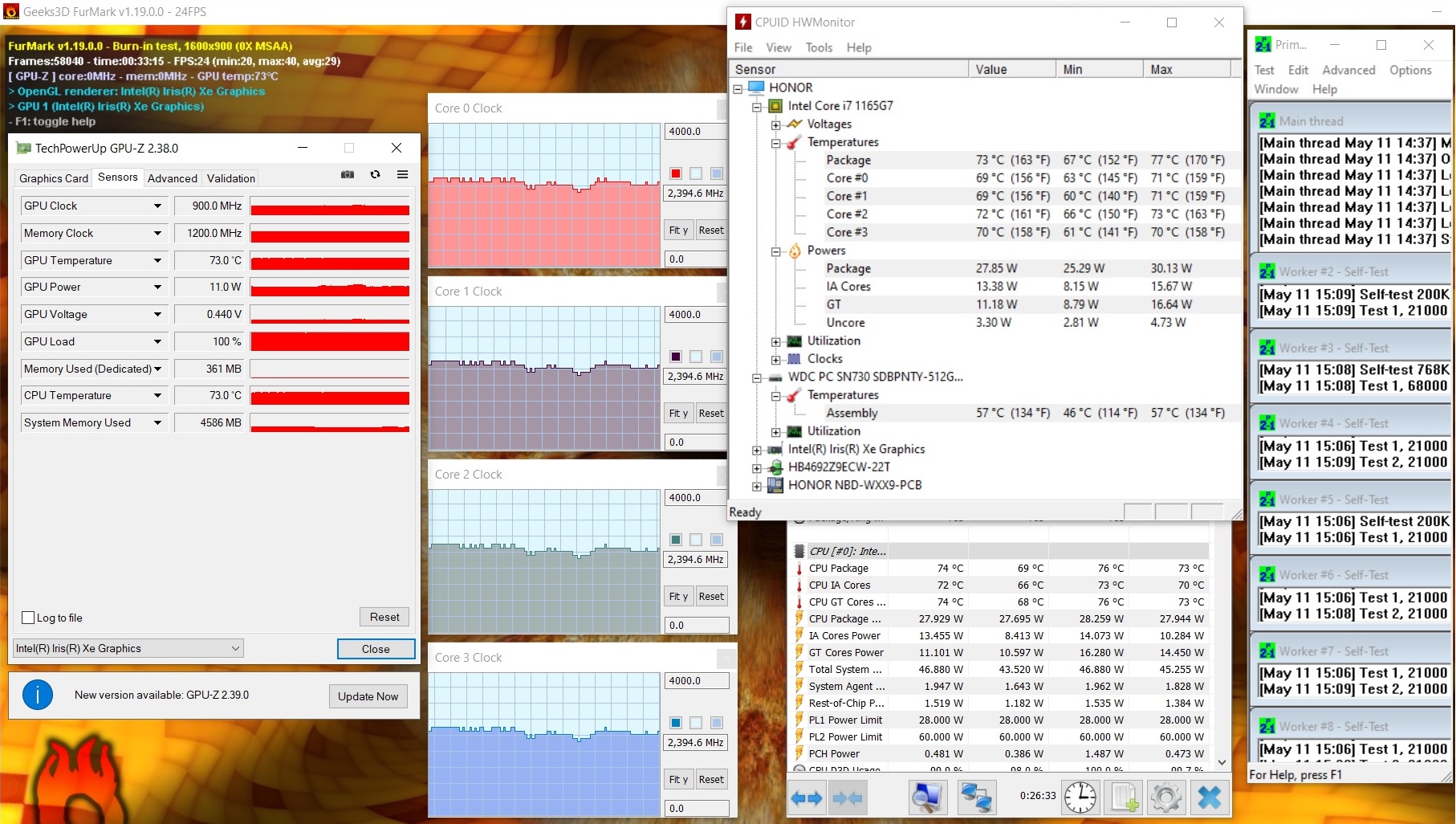Viewport: 1456px width, 824px height.
Task: Click HWiNFO networked computers icon
Action: [x=977, y=797]
